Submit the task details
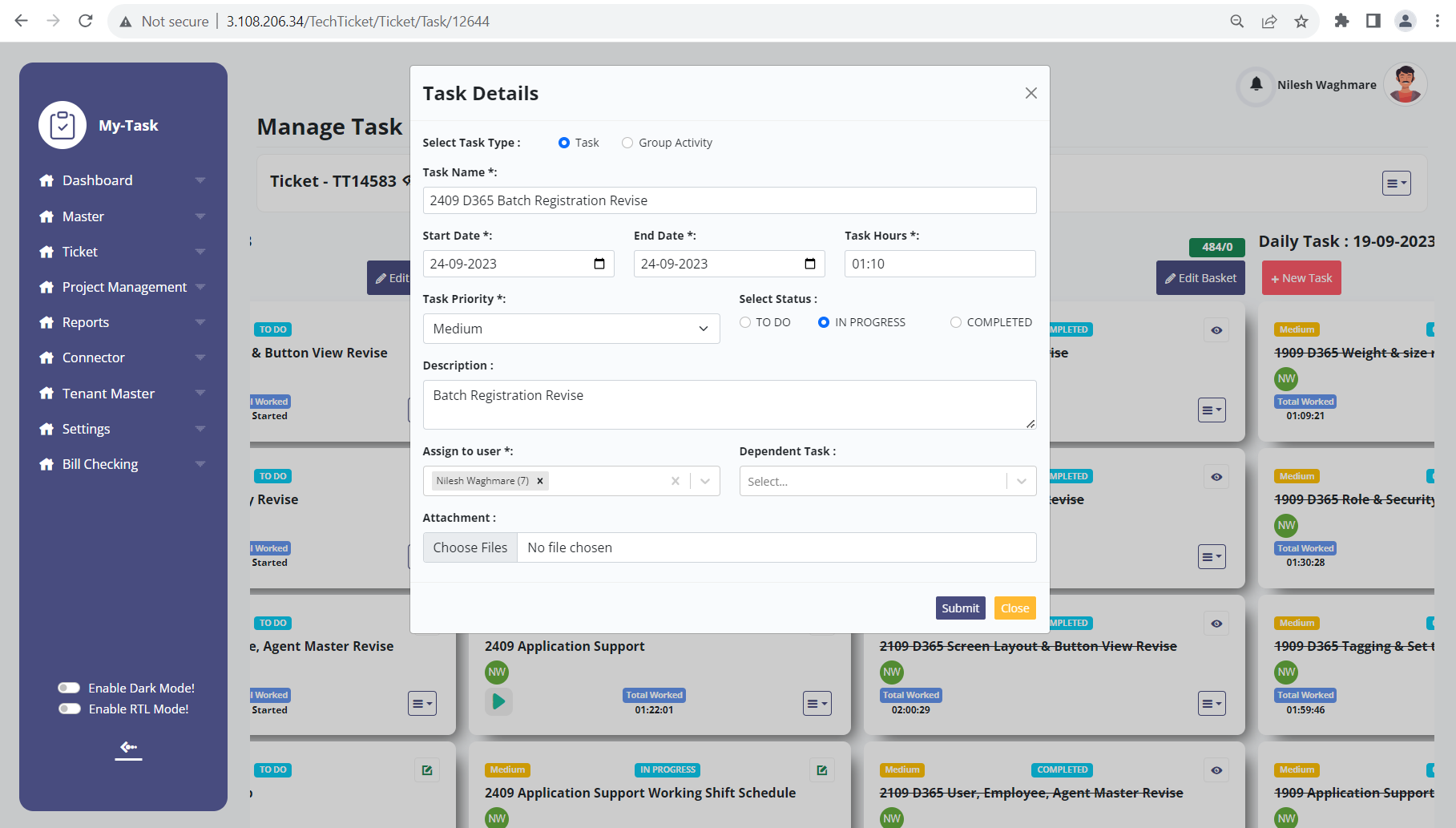This screenshot has width=1456, height=828. point(960,608)
